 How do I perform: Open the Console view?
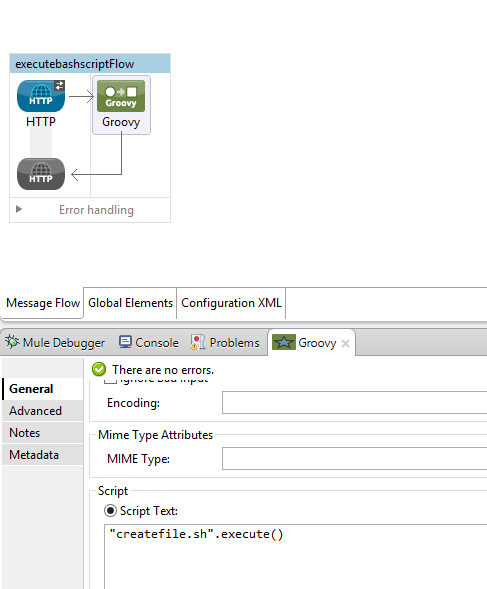click(x=149, y=343)
